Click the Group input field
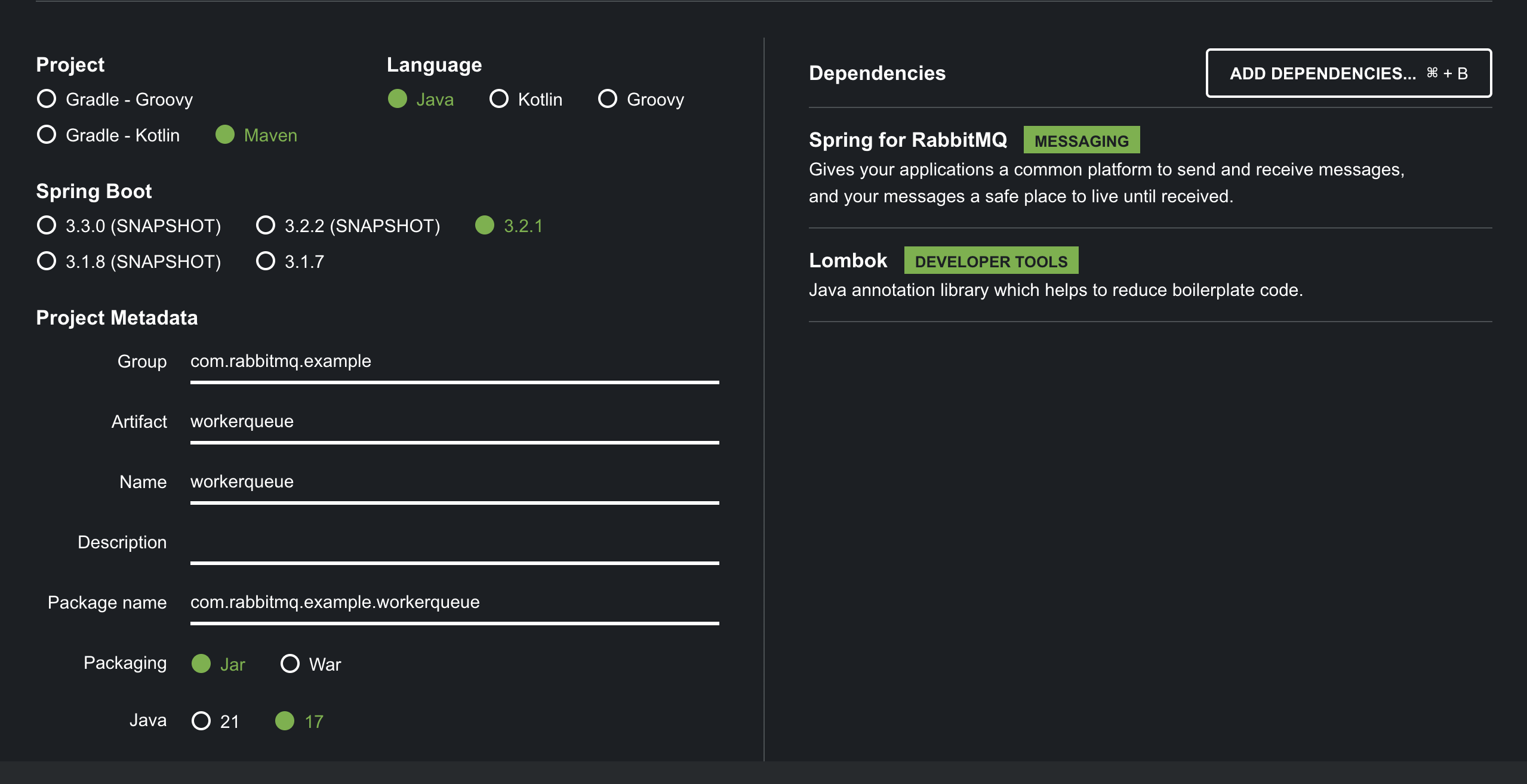The width and height of the screenshot is (1527, 784). (454, 362)
